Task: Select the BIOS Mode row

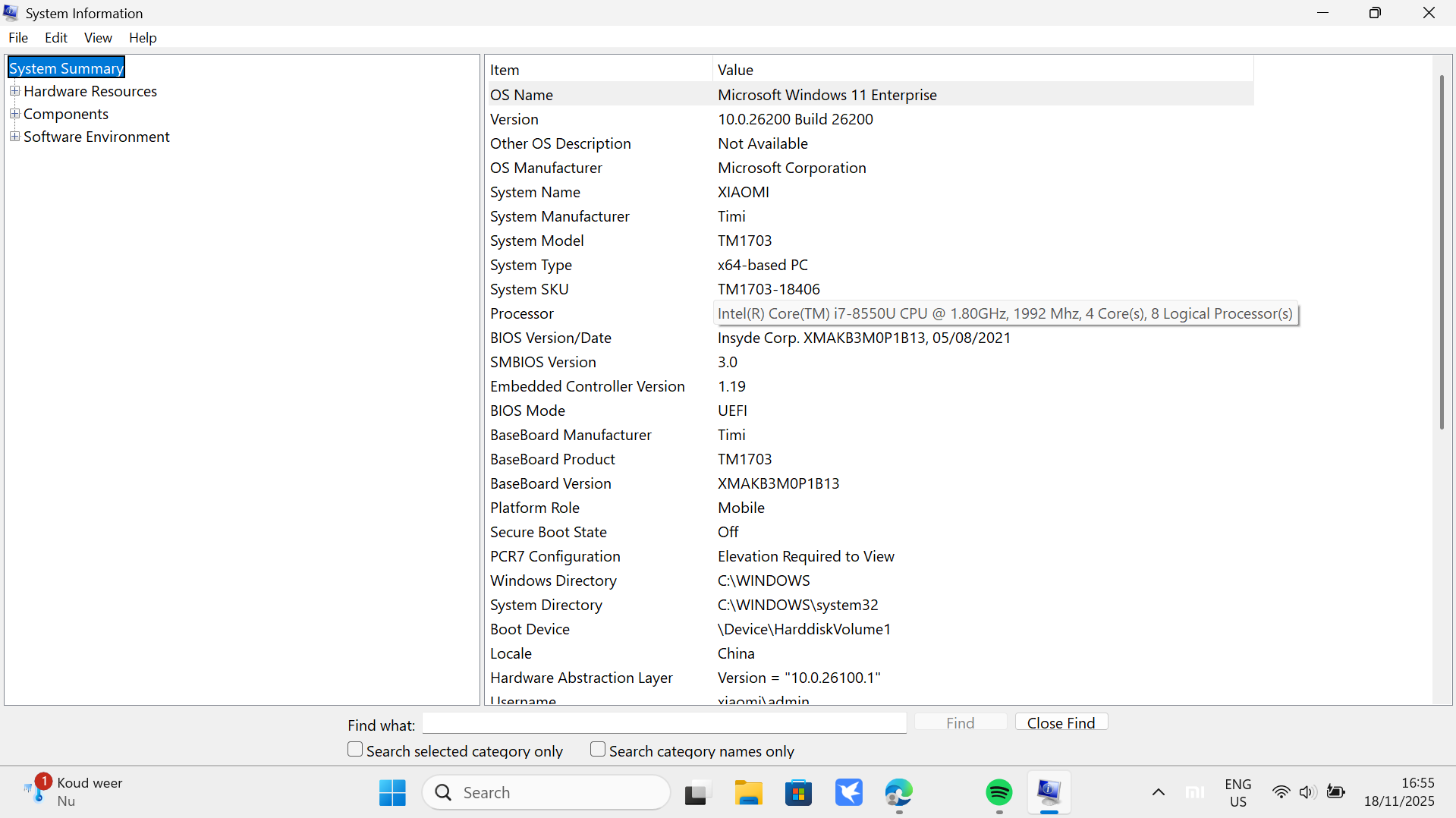Action: [x=870, y=411]
